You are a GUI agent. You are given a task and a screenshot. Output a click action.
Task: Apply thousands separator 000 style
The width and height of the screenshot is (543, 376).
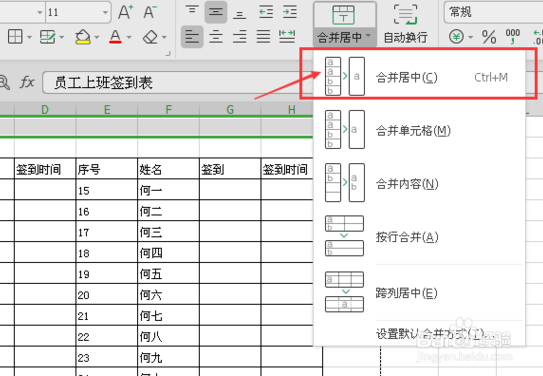pyautogui.click(x=513, y=36)
